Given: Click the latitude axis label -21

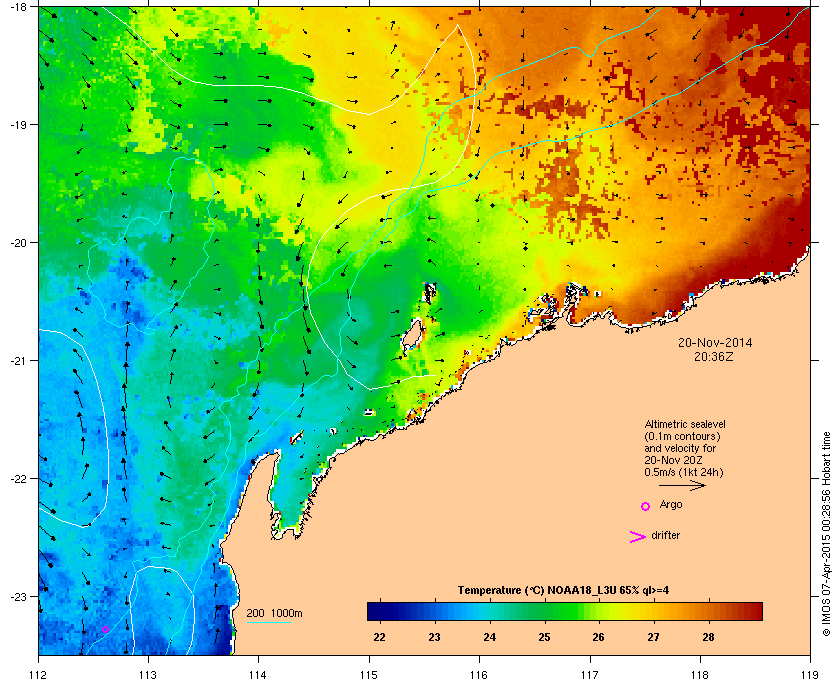Looking at the screenshot, I should pos(18,360).
